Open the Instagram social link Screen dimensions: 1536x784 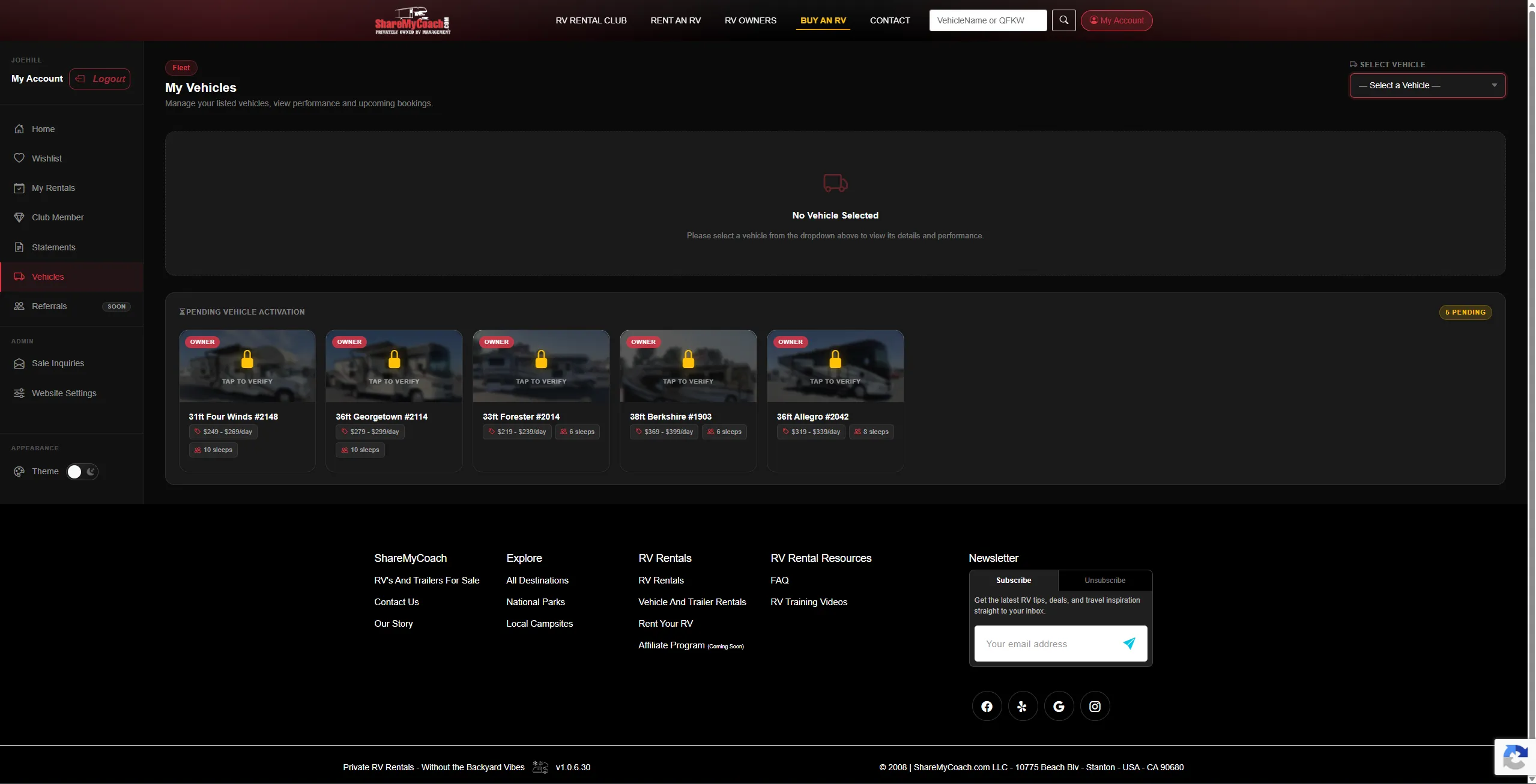[x=1095, y=707]
